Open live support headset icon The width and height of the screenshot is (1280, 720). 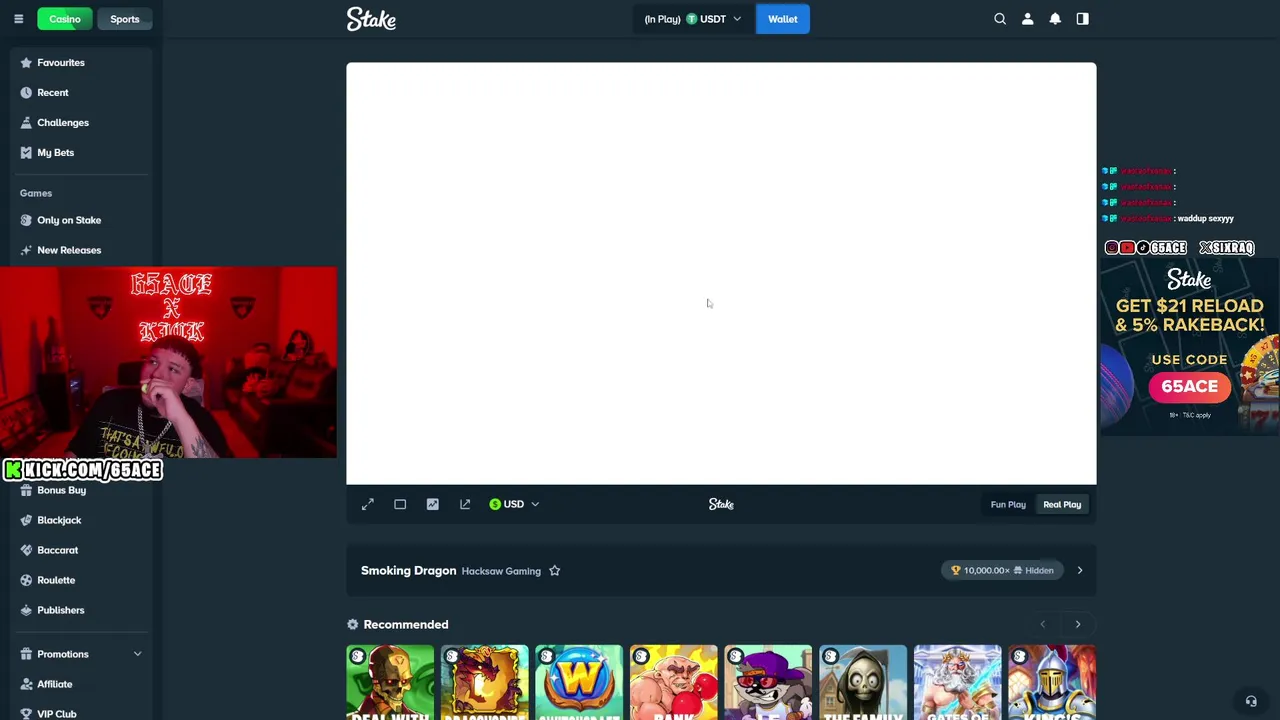pyautogui.click(x=1250, y=701)
